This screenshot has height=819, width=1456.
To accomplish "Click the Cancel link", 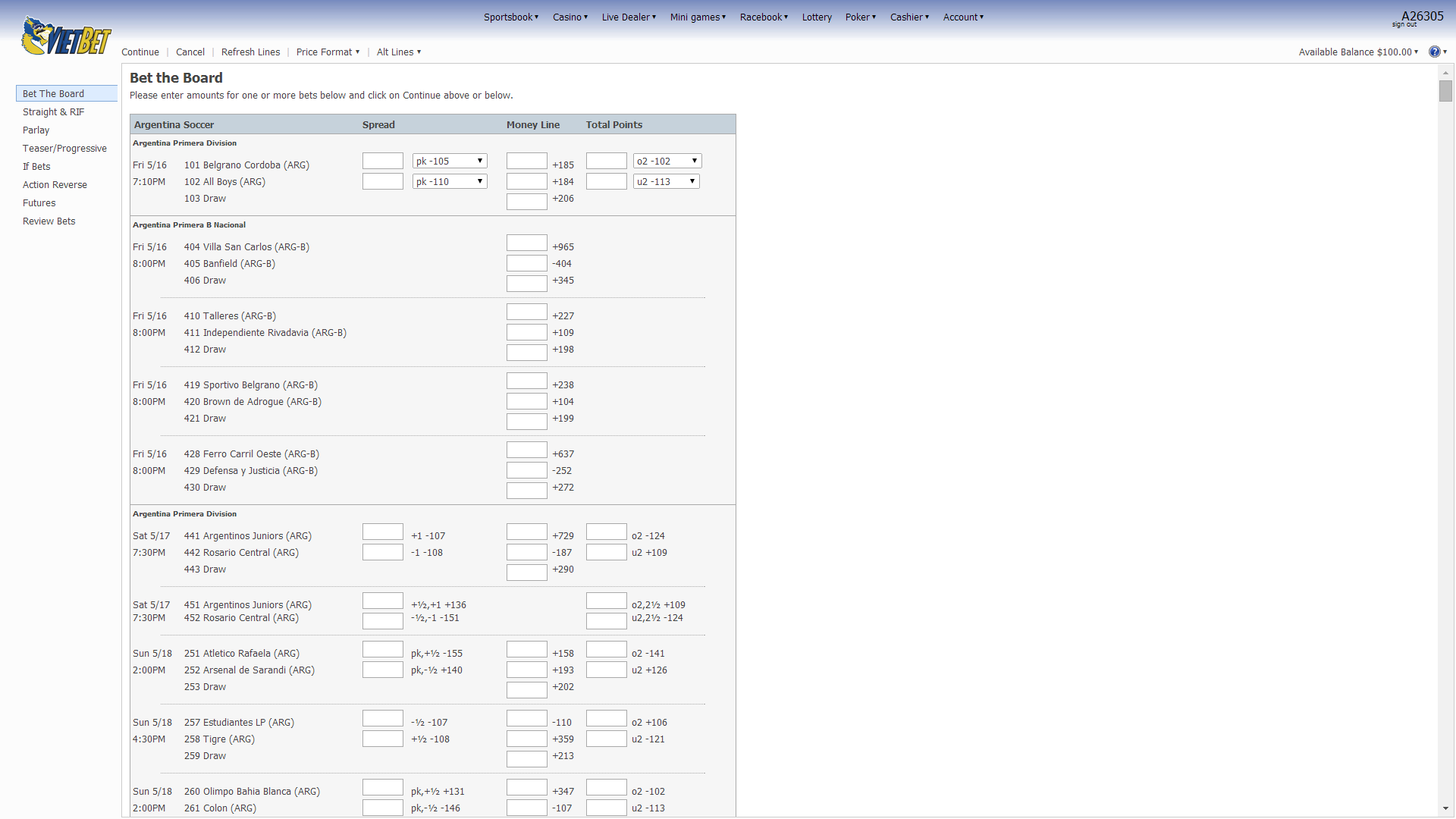I will coord(190,52).
